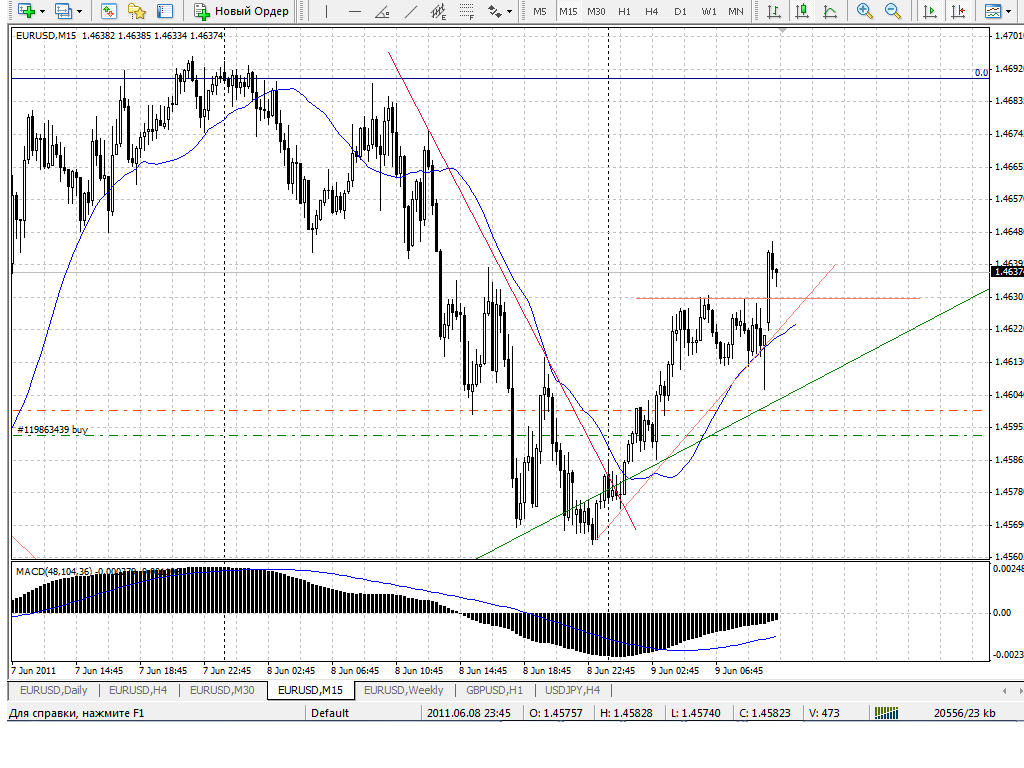Zoom out of the chart

coord(893,11)
